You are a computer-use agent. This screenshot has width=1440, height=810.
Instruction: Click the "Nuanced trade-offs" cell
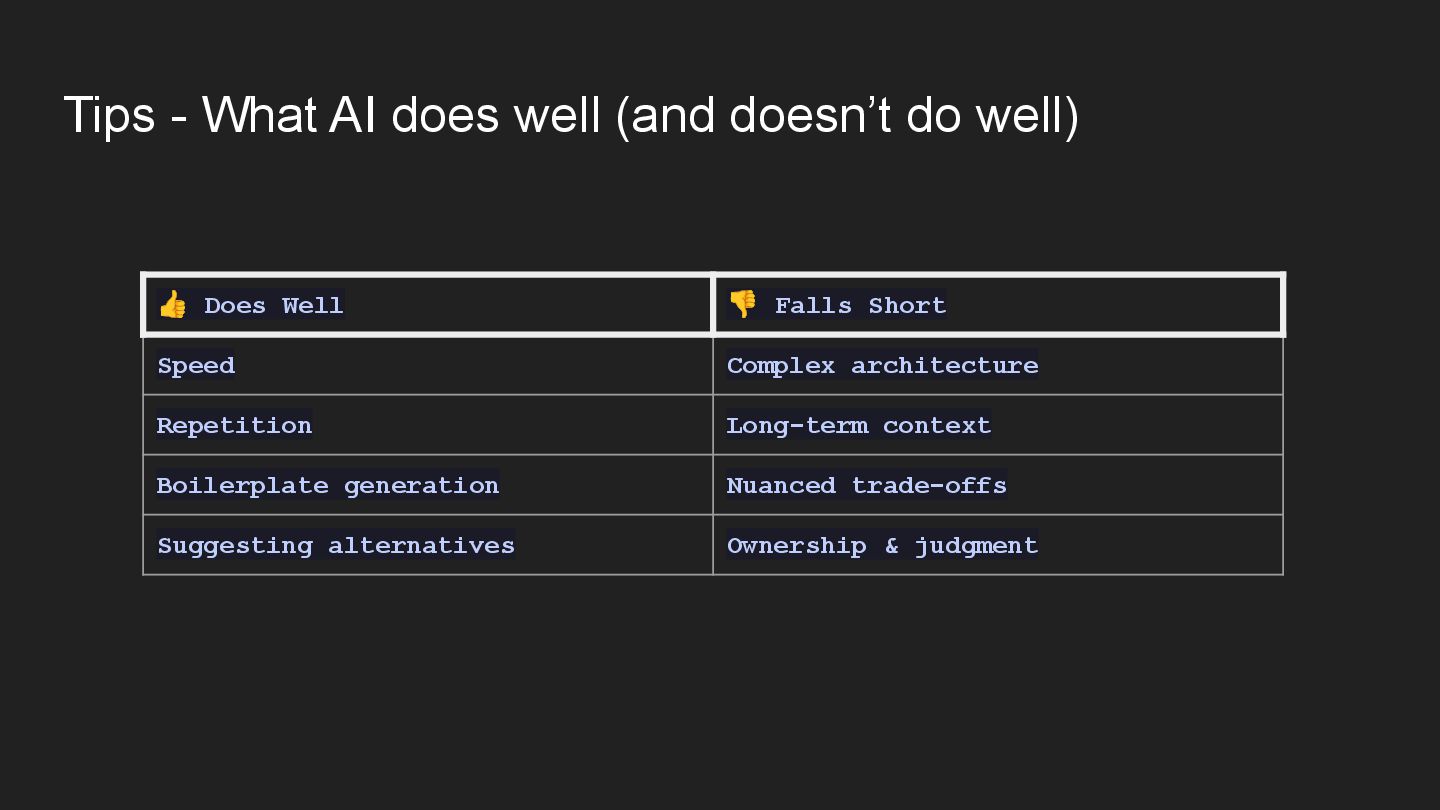tap(866, 486)
